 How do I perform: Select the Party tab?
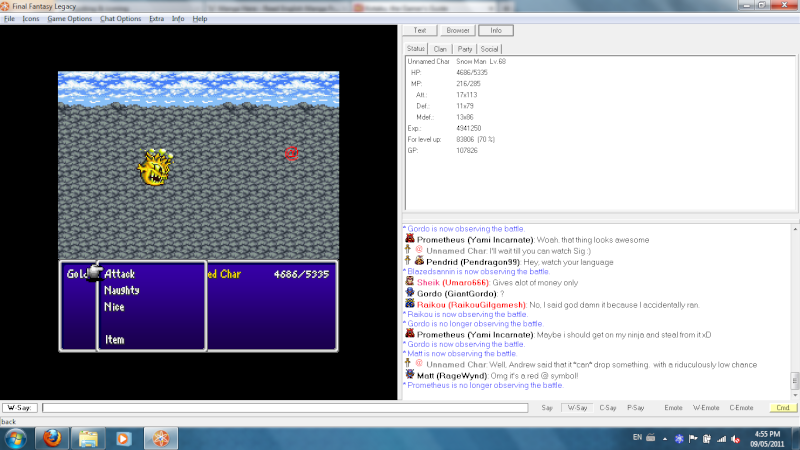click(464, 49)
